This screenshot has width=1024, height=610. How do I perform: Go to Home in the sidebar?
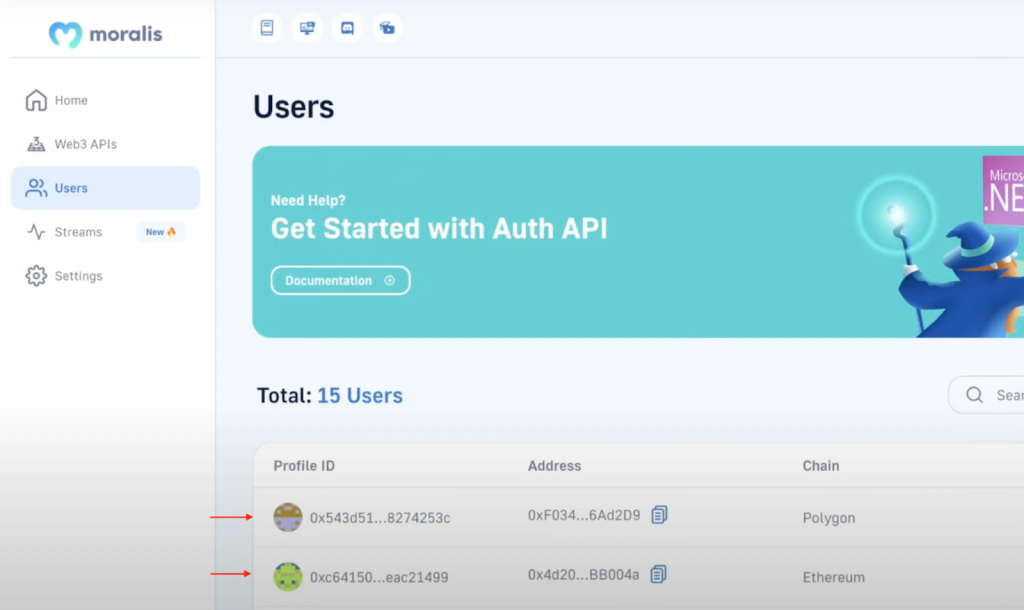(105, 101)
